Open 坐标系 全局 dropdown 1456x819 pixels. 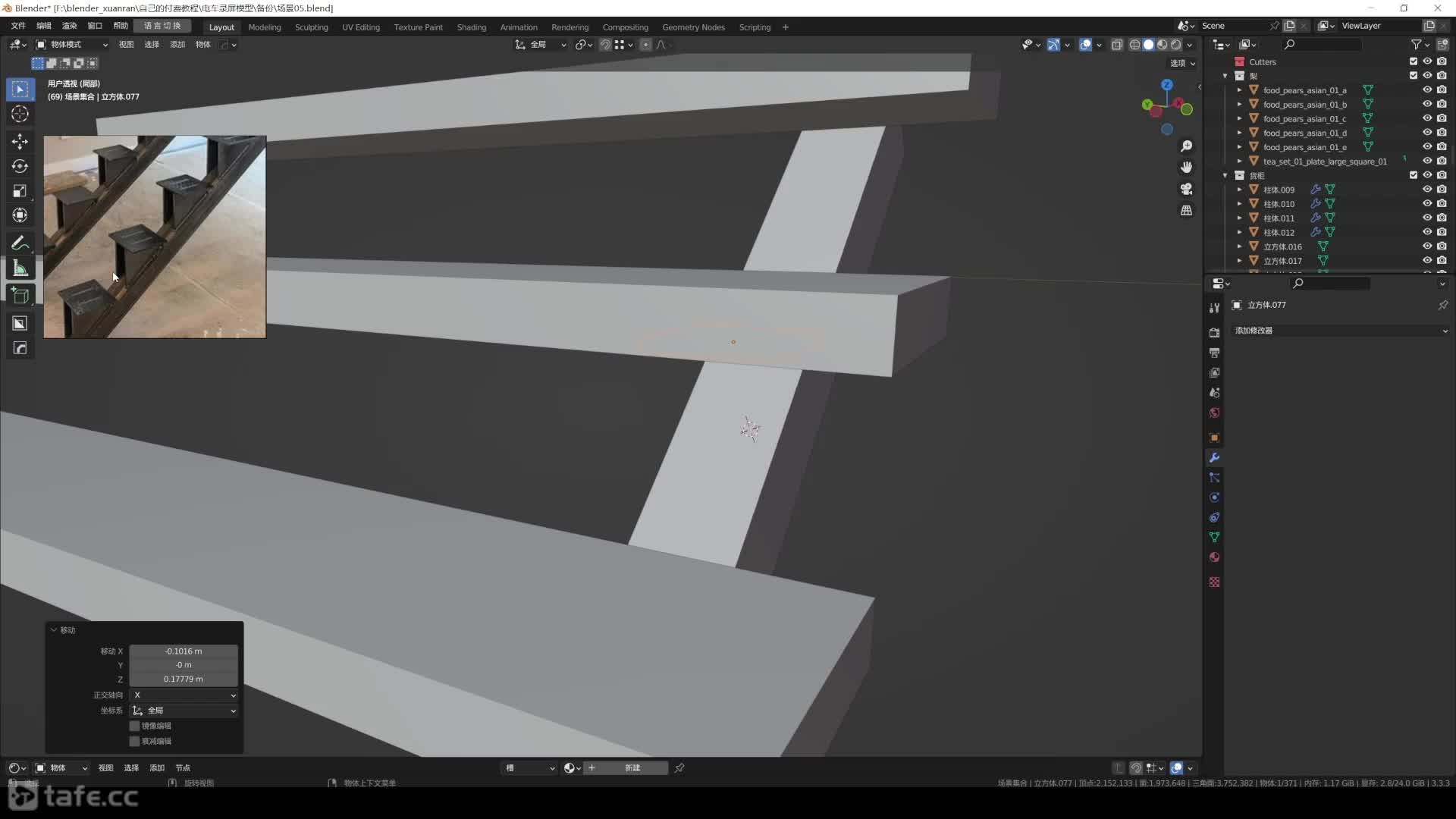[184, 711]
